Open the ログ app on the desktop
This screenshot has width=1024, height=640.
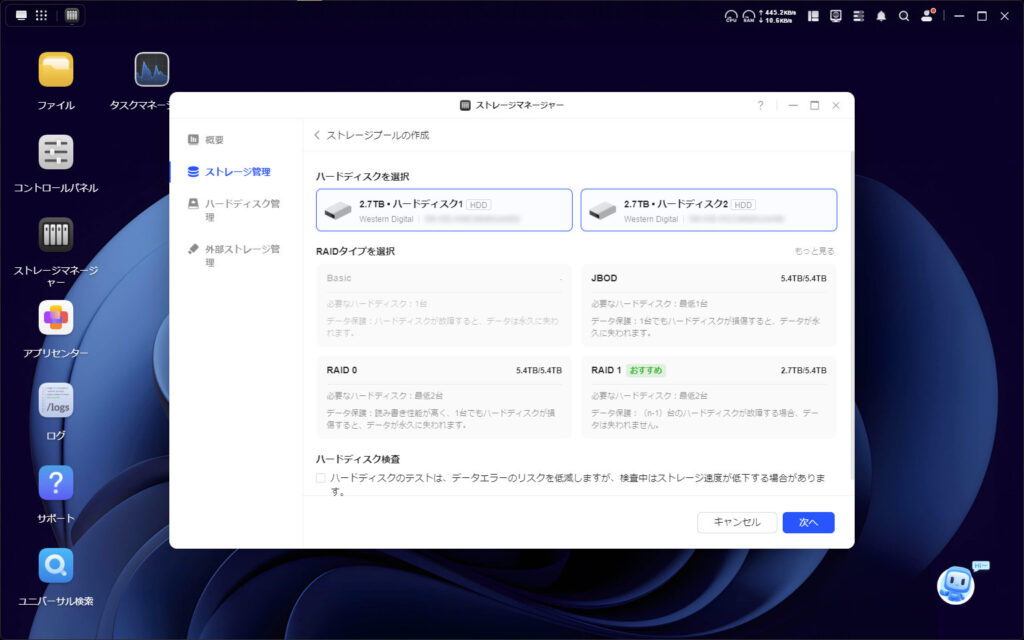(55, 402)
